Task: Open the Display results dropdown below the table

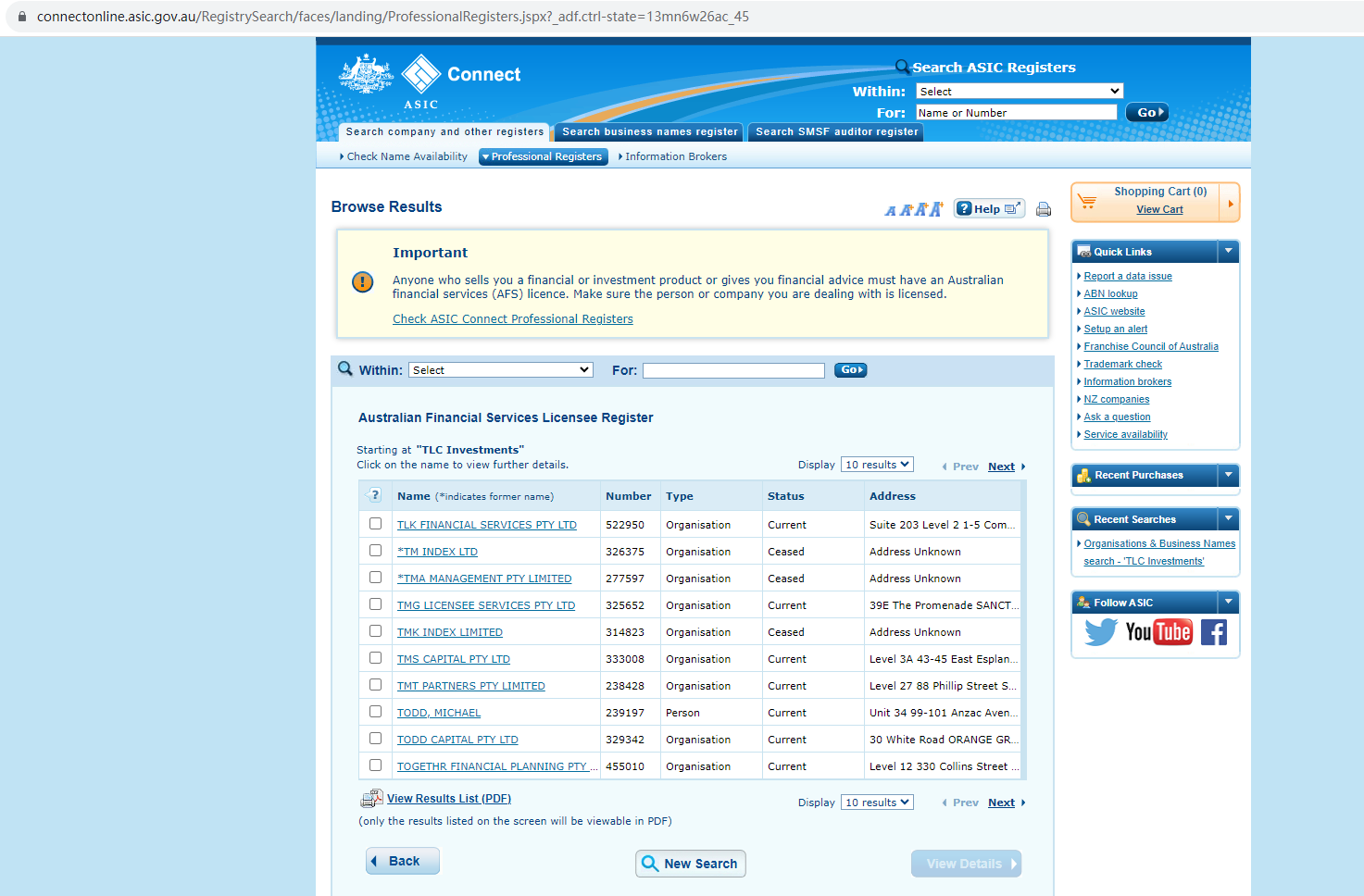Action: (x=878, y=803)
